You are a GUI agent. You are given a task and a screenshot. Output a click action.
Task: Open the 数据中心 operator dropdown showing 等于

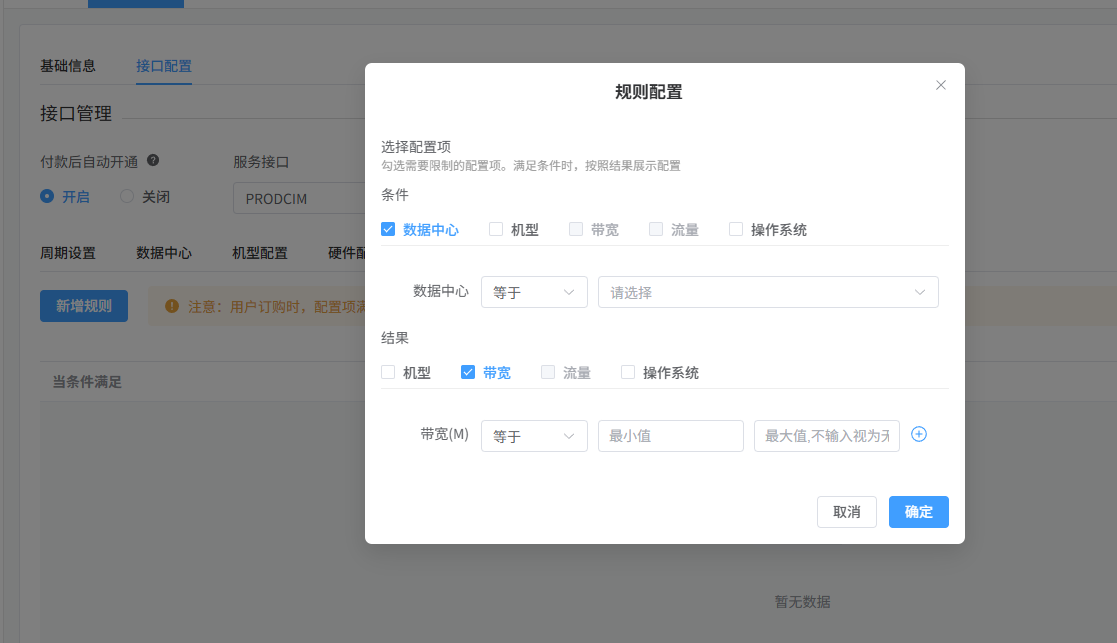click(534, 292)
